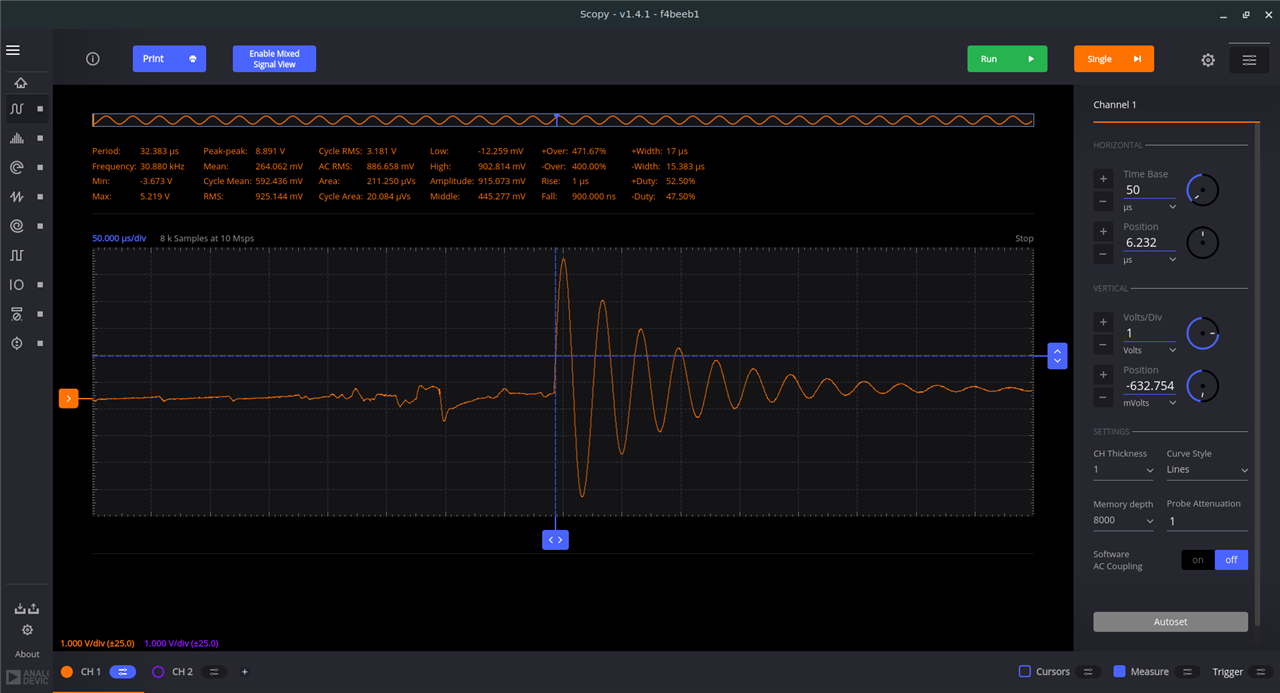The height and width of the screenshot is (693, 1280).
Task: Select the Oscilloscope instrument icon
Action: [x=17, y=109]
